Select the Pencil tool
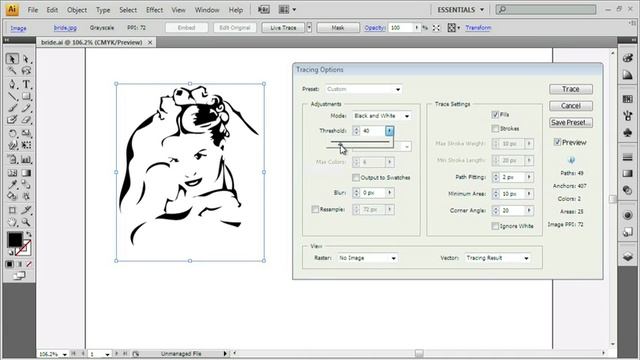The image size is (640, 360). click(x=26, y=108)
